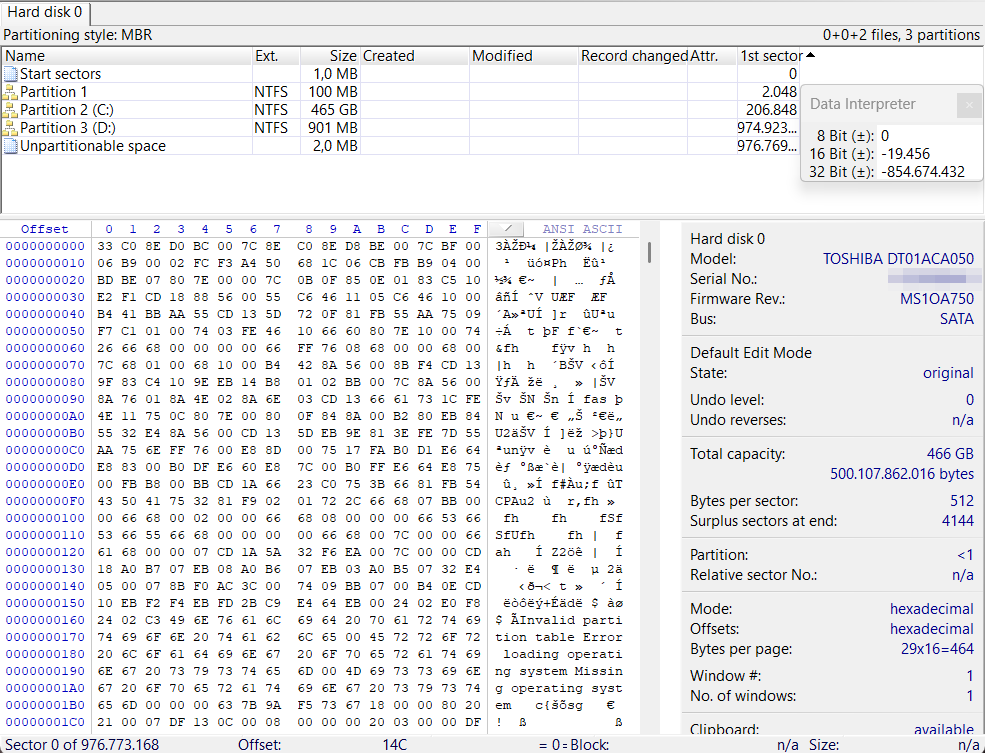985x753 pixels.
Task: Click the pencil icon above text column
Action: pos(506,229)
